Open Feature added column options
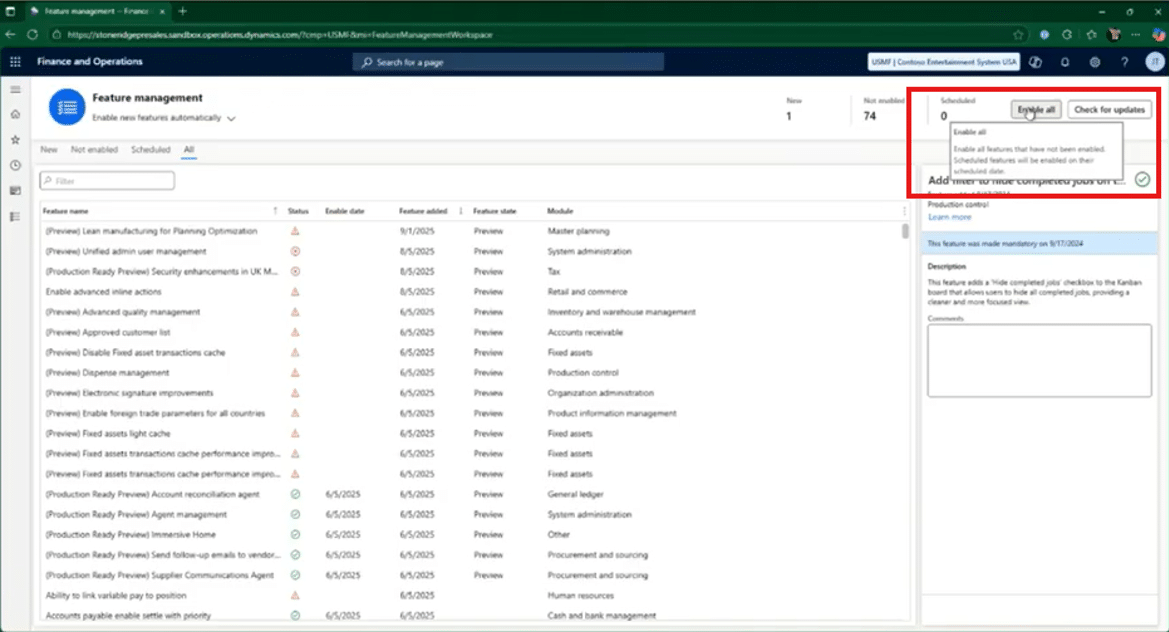The width and height of the screenshot is (1169, 632). coord(460,211)
